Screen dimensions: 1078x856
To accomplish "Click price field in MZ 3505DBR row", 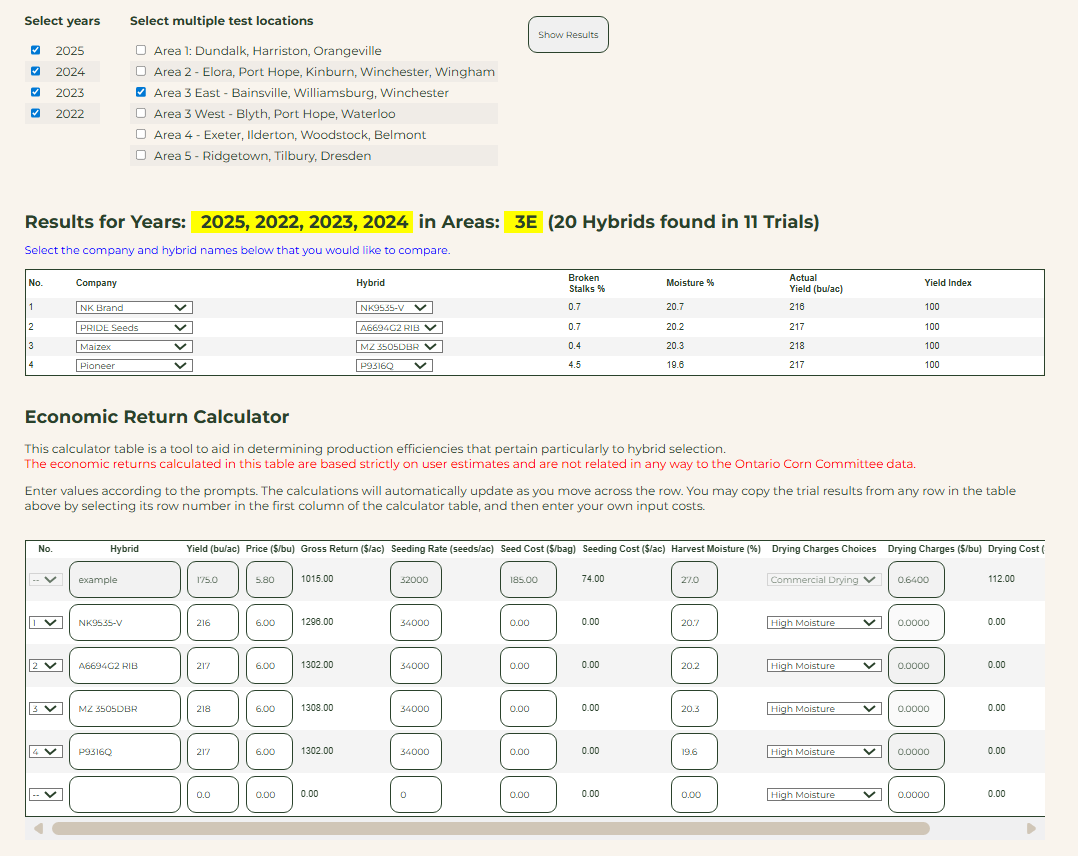I will coord(268,709).
